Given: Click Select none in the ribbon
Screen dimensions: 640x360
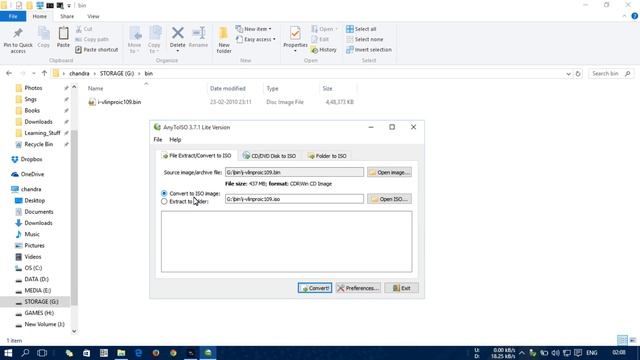Looking at the screenshot, I should 364,39.
